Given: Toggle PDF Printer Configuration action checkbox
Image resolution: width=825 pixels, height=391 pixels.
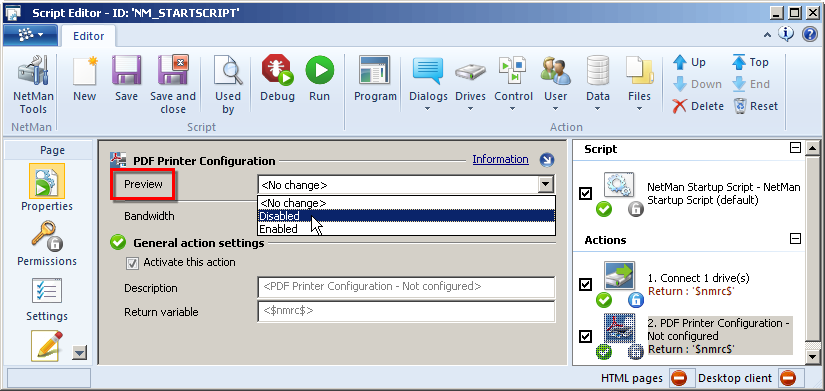Looking at the screenshot, I should point(585,336).
